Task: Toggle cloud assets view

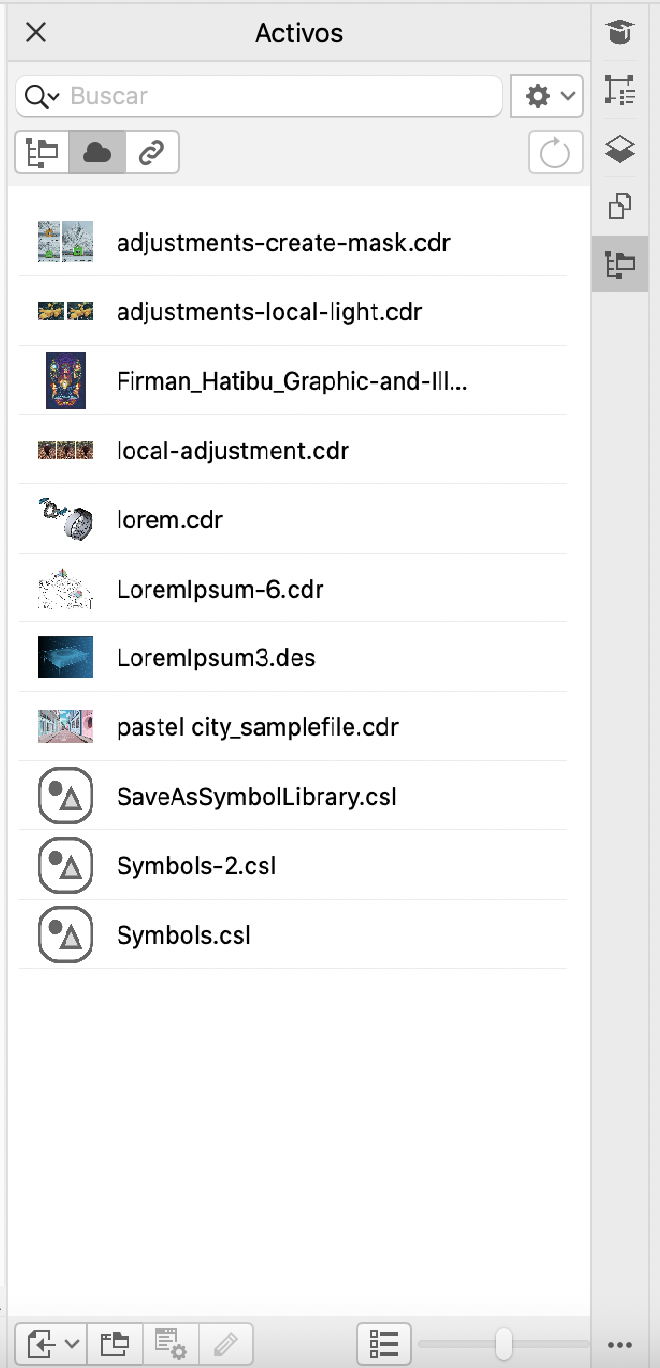Action: 97,152
